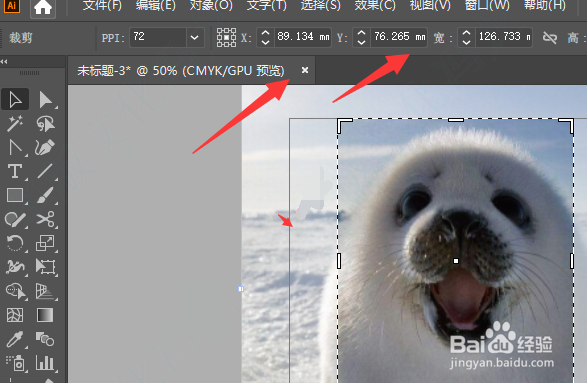Click the Y coordinate stepper arrows

point(361,37)
